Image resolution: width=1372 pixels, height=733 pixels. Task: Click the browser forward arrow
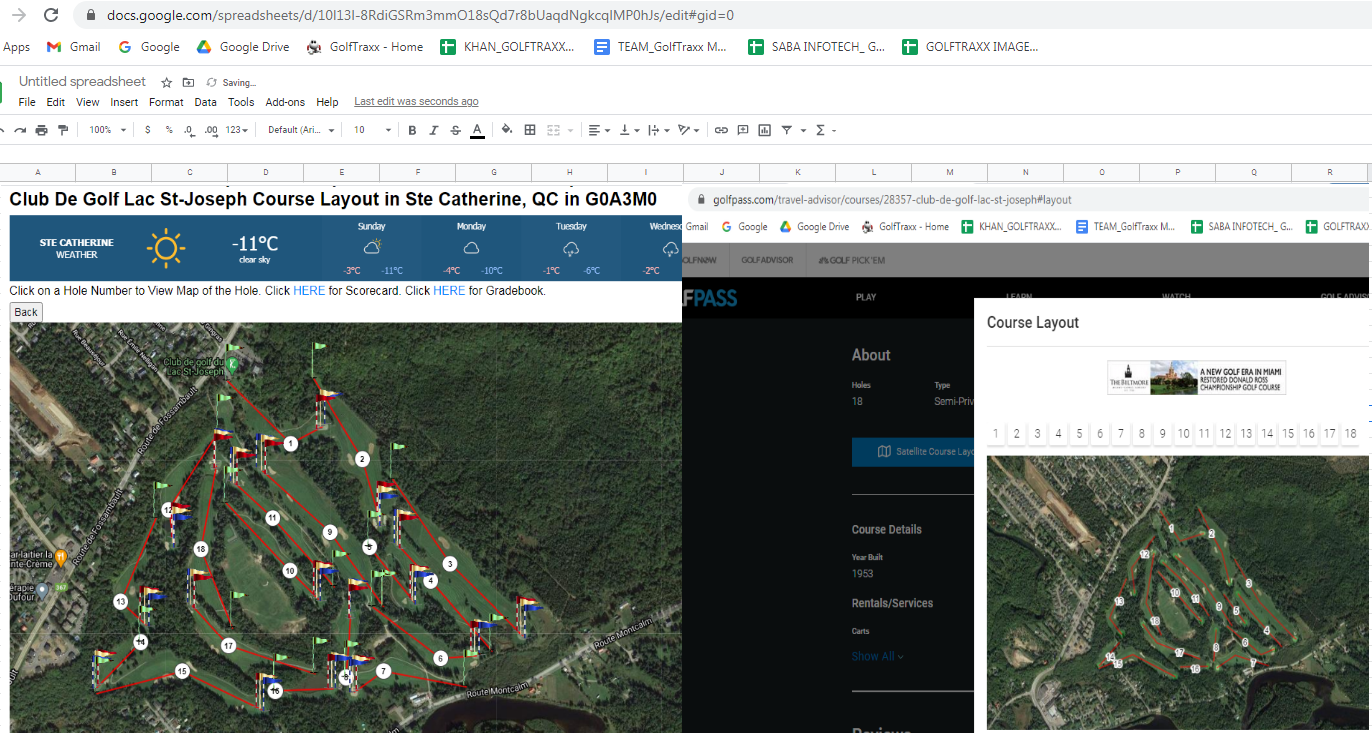coord(18,16)
